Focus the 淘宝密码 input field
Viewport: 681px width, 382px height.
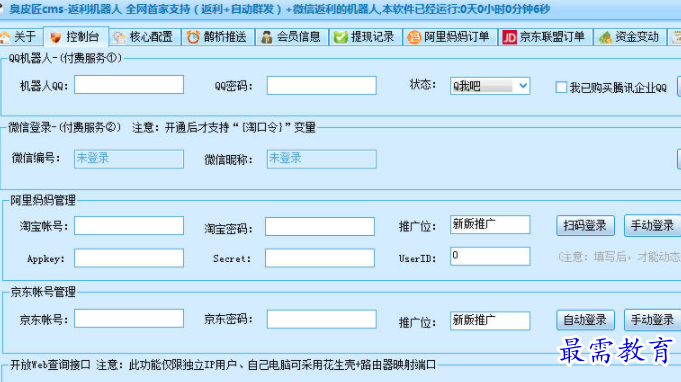[x=320, y=227]
